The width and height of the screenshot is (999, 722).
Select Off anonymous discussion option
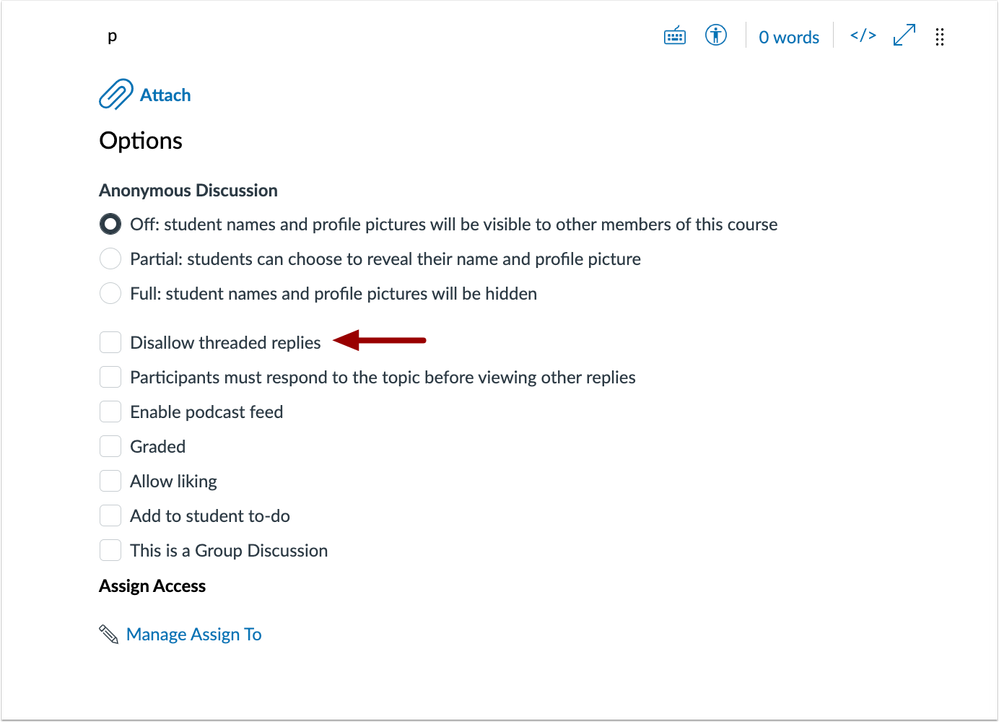tap(110, 224)
